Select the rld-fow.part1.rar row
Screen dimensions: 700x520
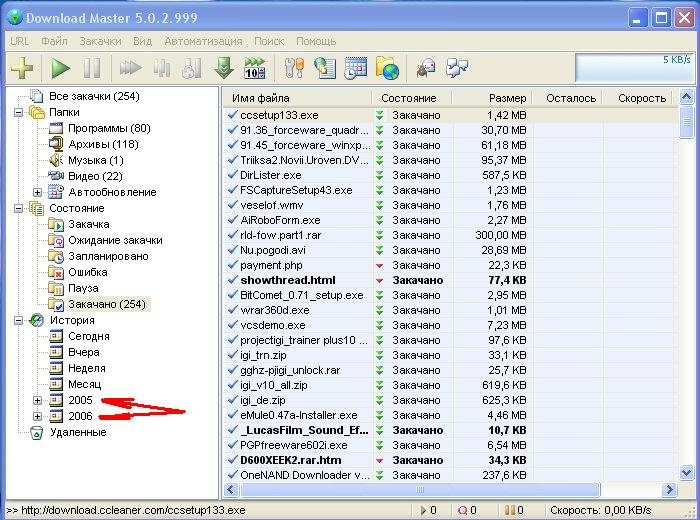coord(450,235)
